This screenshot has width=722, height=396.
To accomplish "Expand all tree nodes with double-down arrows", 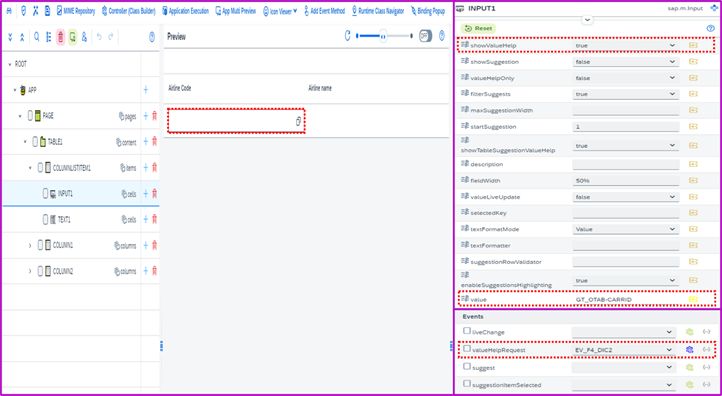I will [x=10, y=37].
